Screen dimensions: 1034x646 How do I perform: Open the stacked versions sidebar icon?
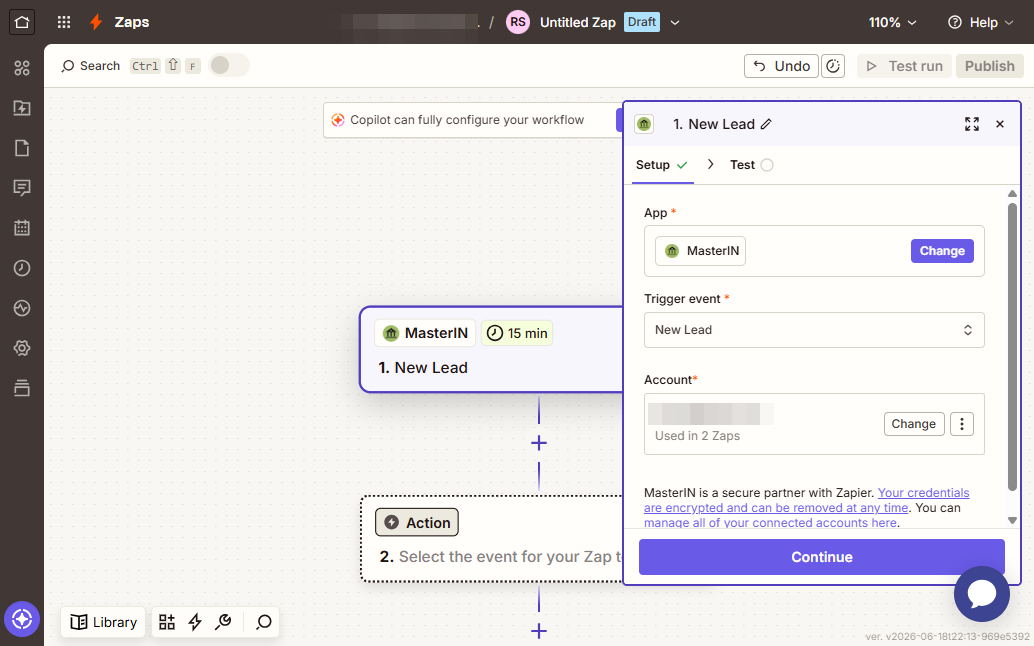[22, 388]
